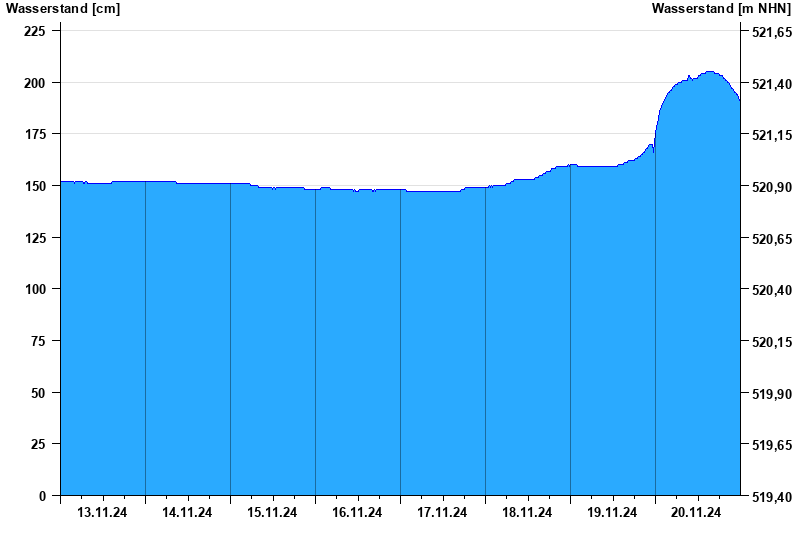
Task: Click the right axis value 520,65
Action: click(772, 239)
